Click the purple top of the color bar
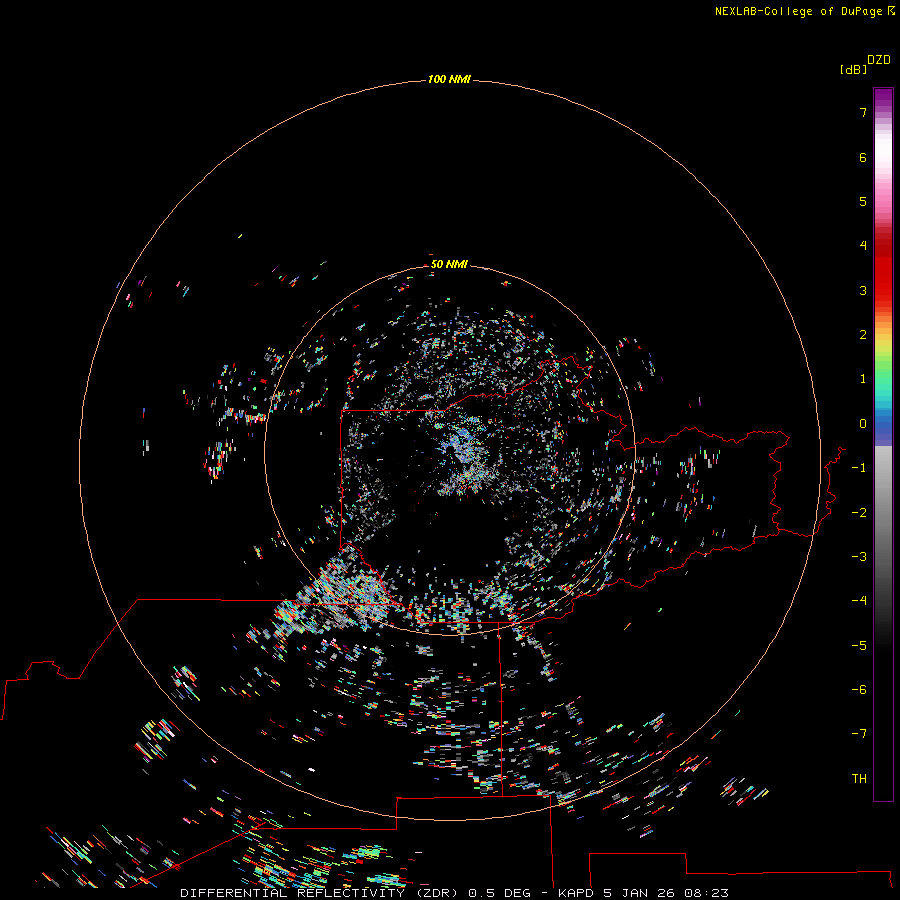Screen dimensions: 900x900 (883, 98)
